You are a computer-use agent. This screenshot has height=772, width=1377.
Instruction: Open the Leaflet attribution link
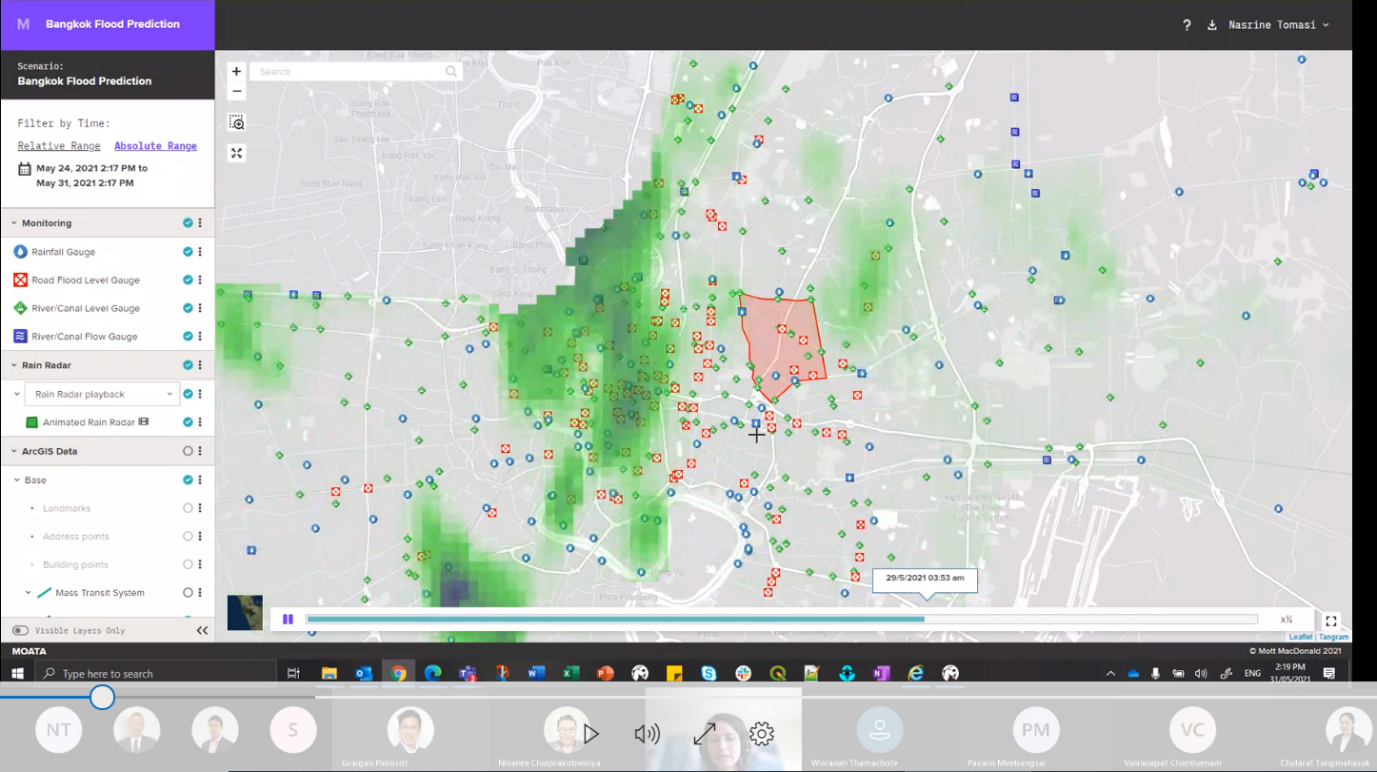tap(1300, 637)
